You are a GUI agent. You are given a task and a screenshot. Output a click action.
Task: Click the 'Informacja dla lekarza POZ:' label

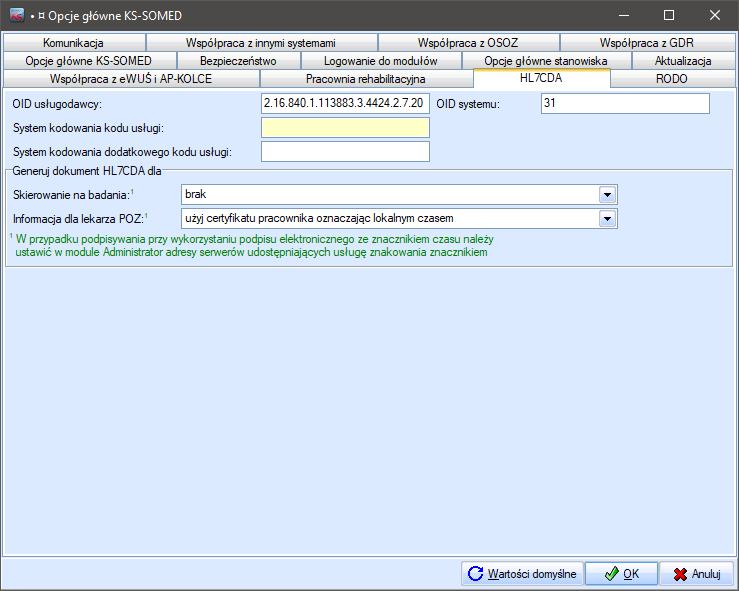[x=78, y=219]
